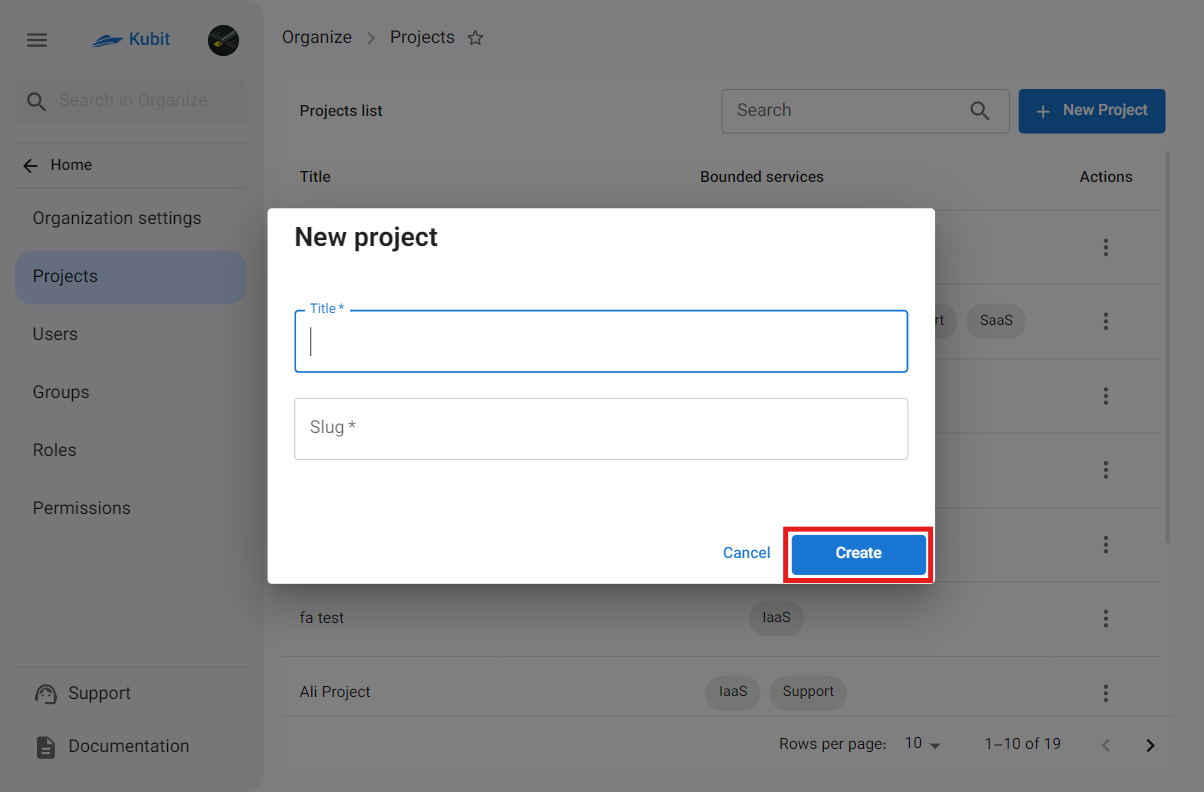Click the IaaS tag on fa test row
This screenshot has width=1204, height=792.
click(776, 618)
